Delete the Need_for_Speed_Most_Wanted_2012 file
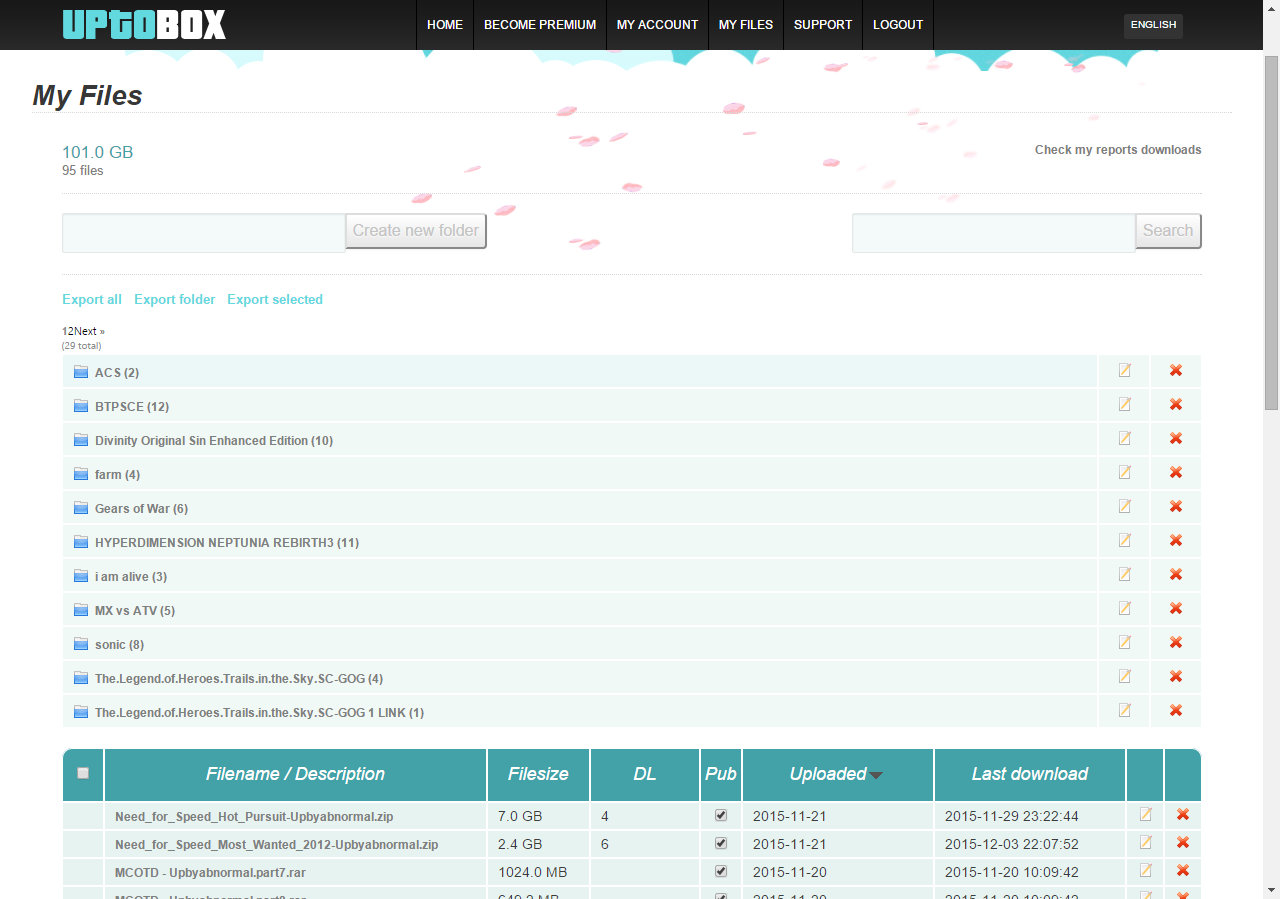This screenshot has height=899, width=1280. pyautogui.click(x=1183, y=843)
